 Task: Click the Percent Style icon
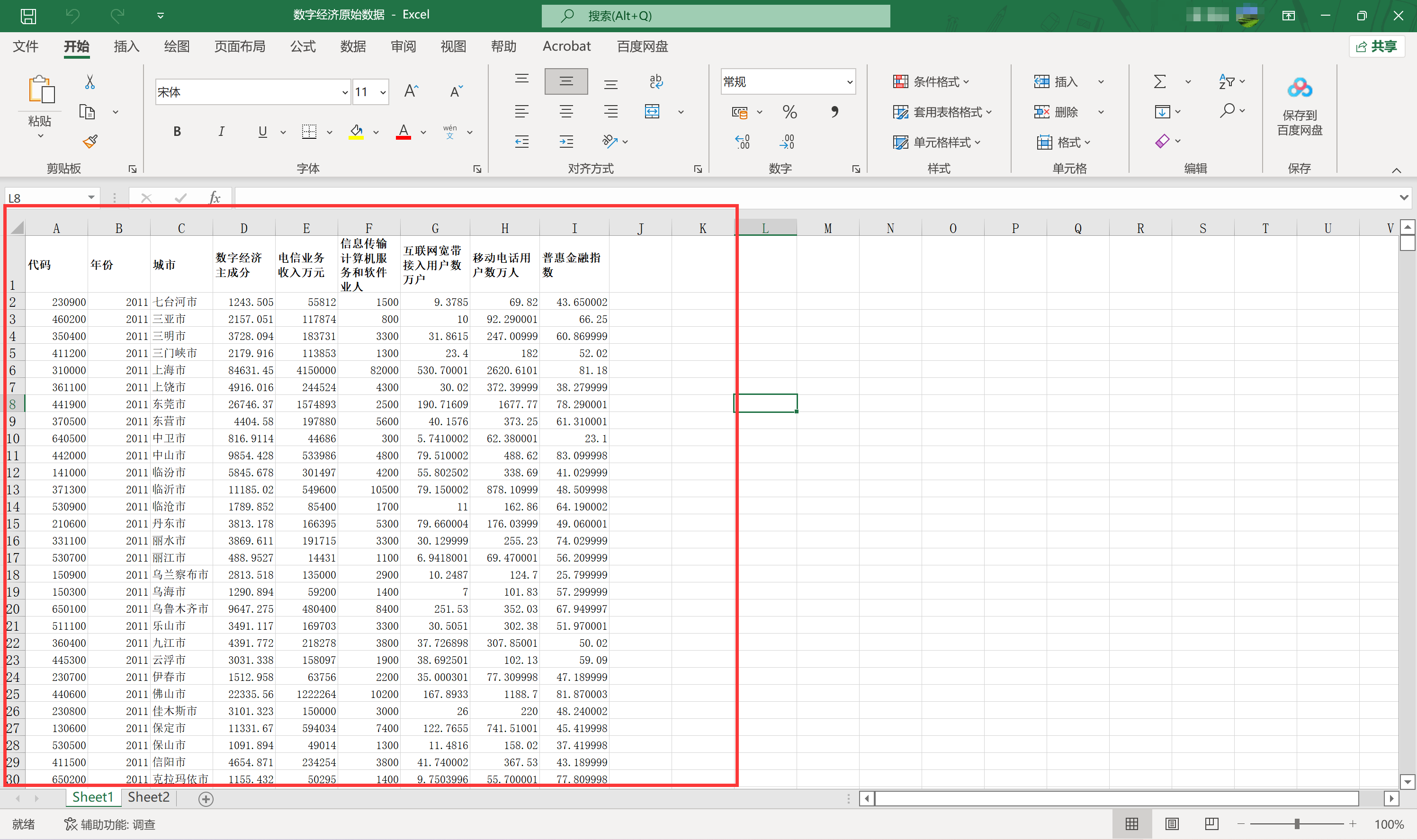(x=789, y=112)
